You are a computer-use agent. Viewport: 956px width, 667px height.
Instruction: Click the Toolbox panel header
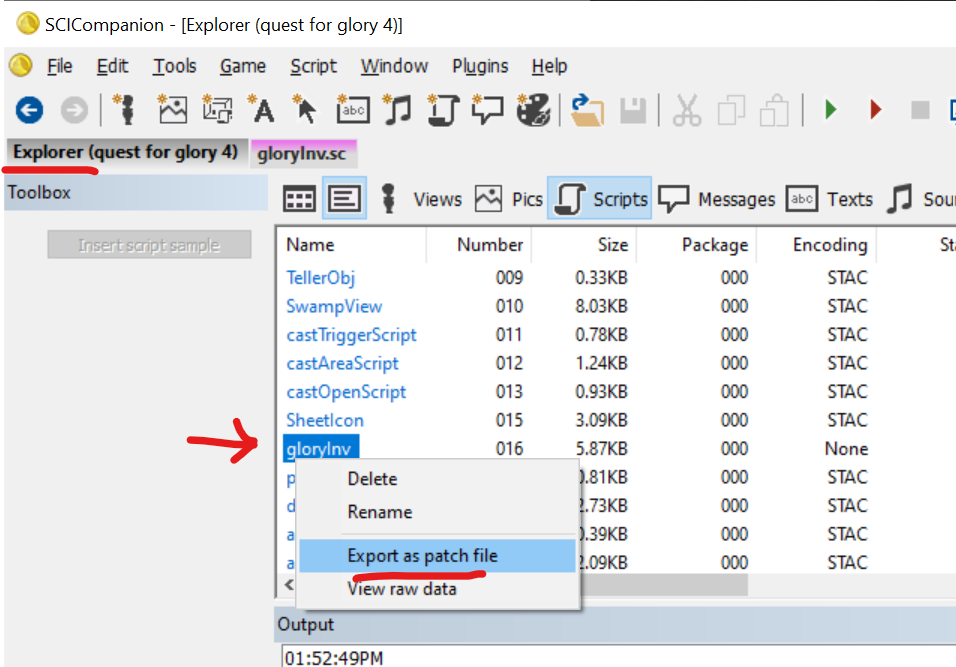136,193
